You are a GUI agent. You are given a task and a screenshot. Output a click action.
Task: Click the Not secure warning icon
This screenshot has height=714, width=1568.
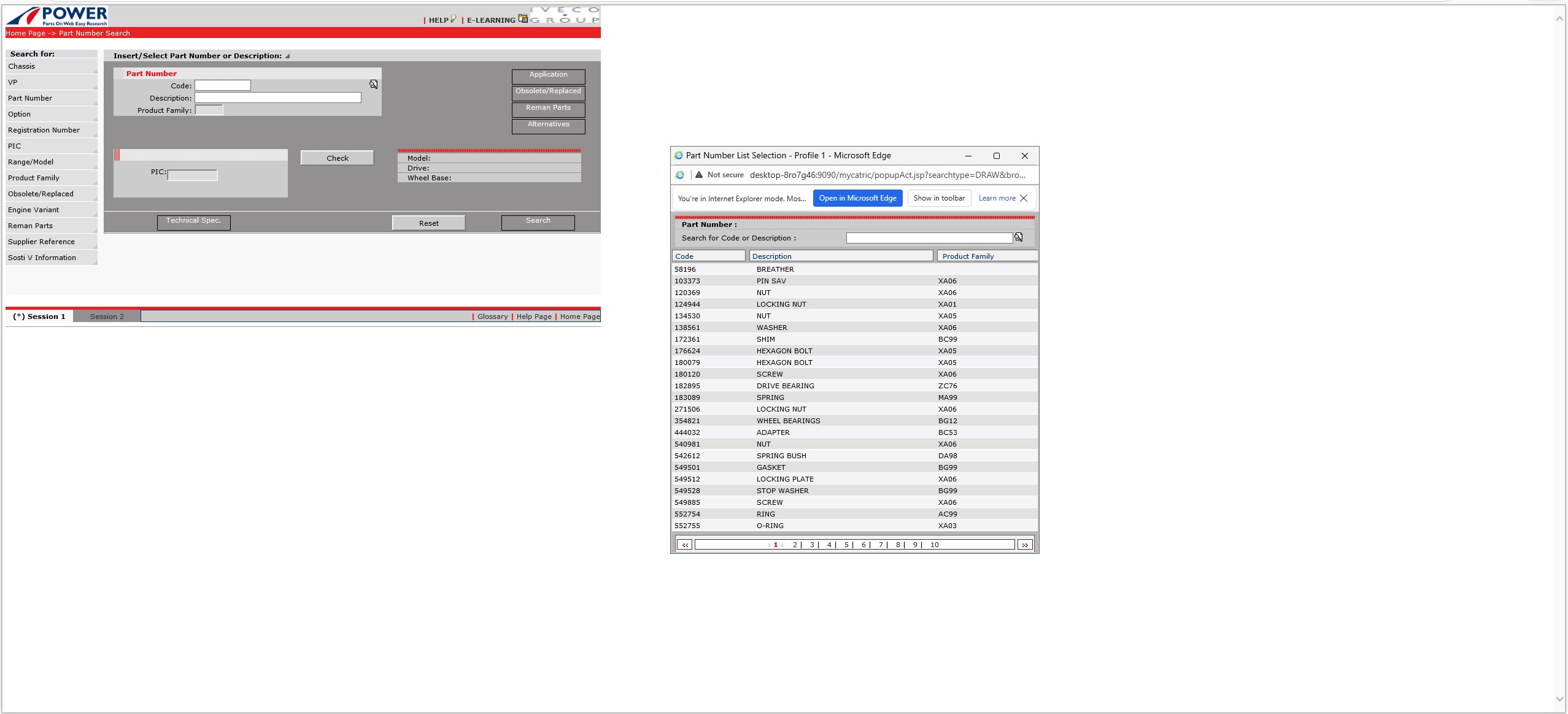(x=698, y=175)
